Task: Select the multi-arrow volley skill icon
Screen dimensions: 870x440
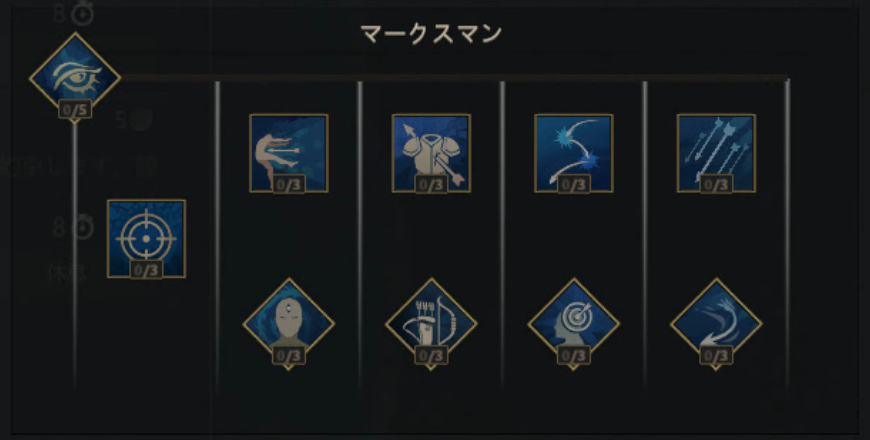Action: 716,153
